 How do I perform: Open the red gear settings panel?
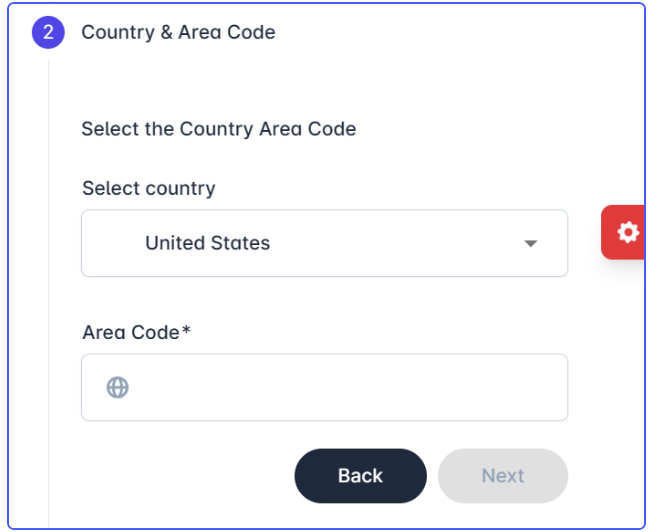623,232
